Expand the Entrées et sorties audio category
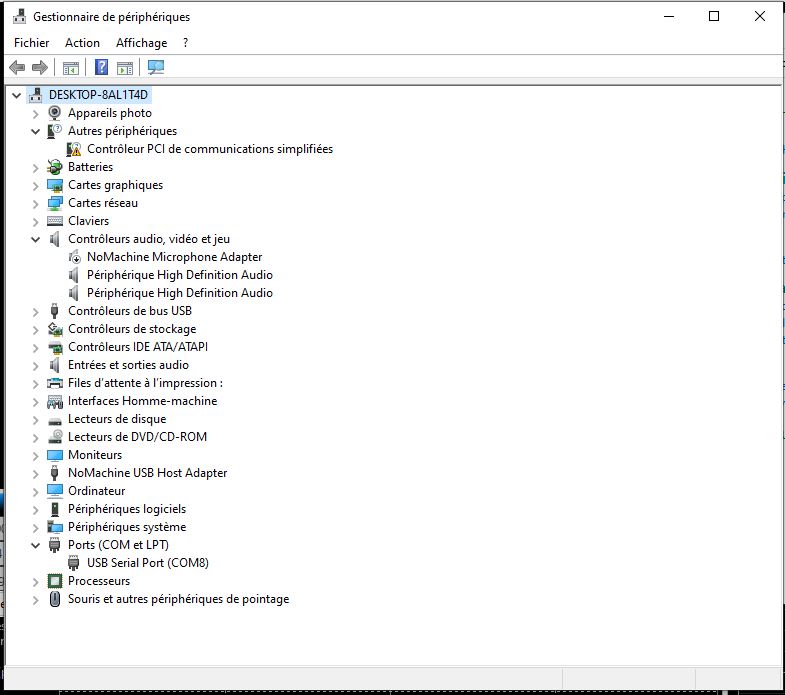This screenshot has width=785, height=695. pos(36,366)
